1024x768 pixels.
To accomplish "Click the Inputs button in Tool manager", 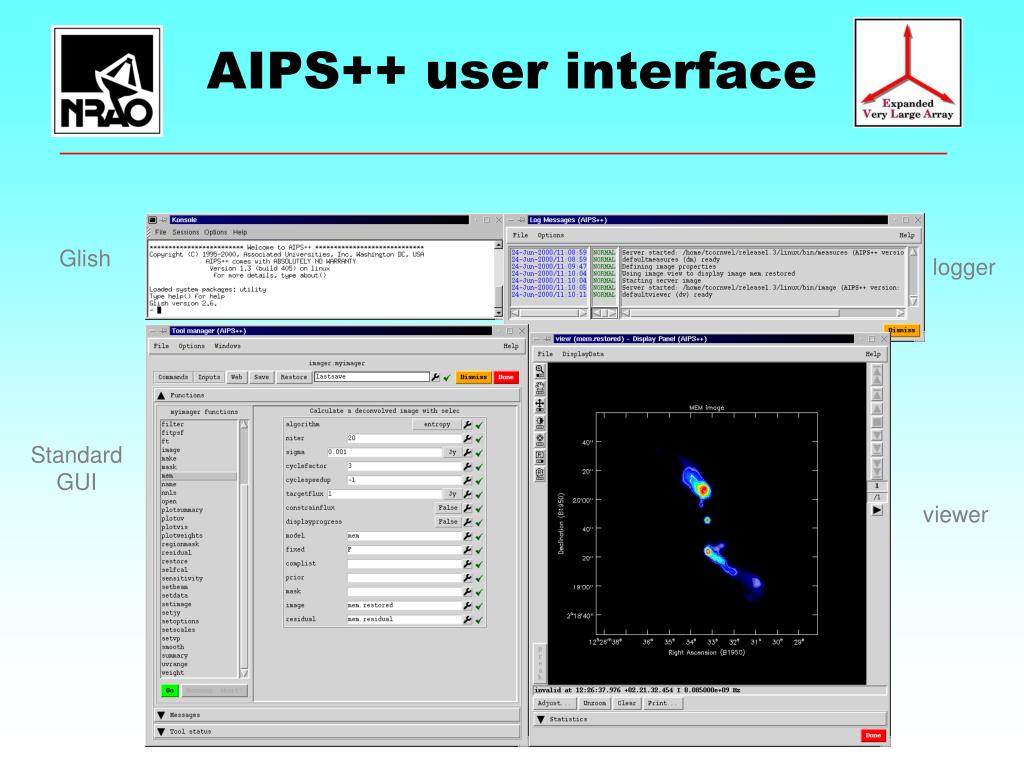I will click(x=209, y=377).
